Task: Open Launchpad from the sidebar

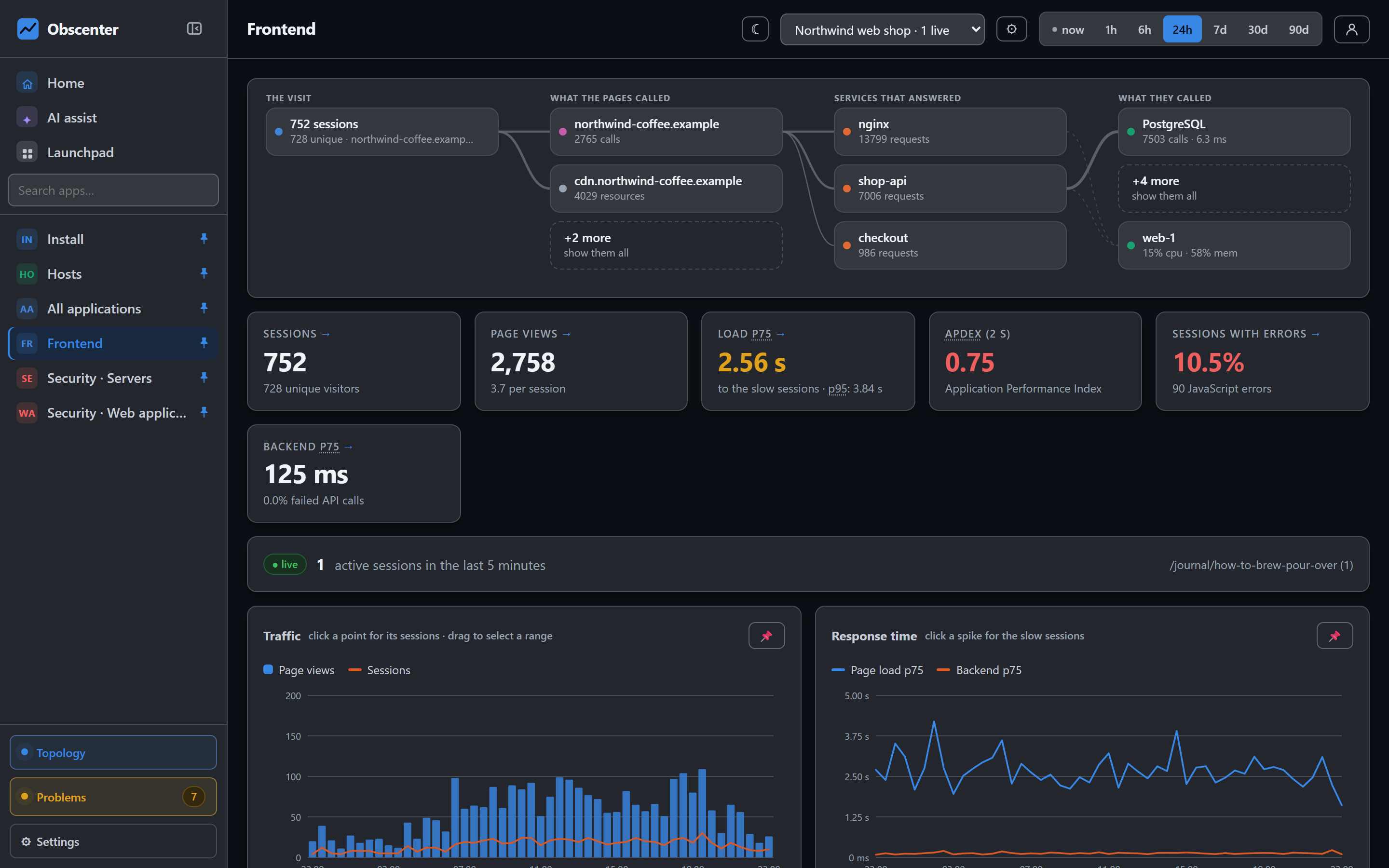Action: coord(114,153)
